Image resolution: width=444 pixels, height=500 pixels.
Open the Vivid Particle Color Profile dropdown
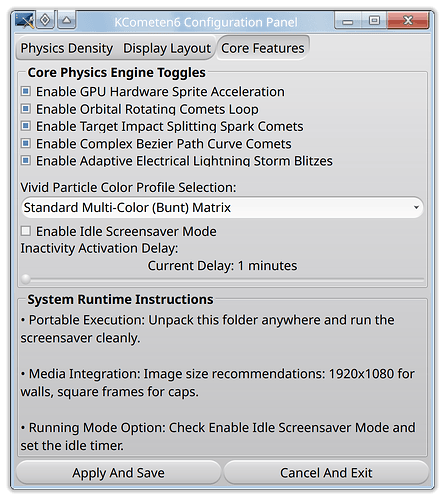point(222,207)
